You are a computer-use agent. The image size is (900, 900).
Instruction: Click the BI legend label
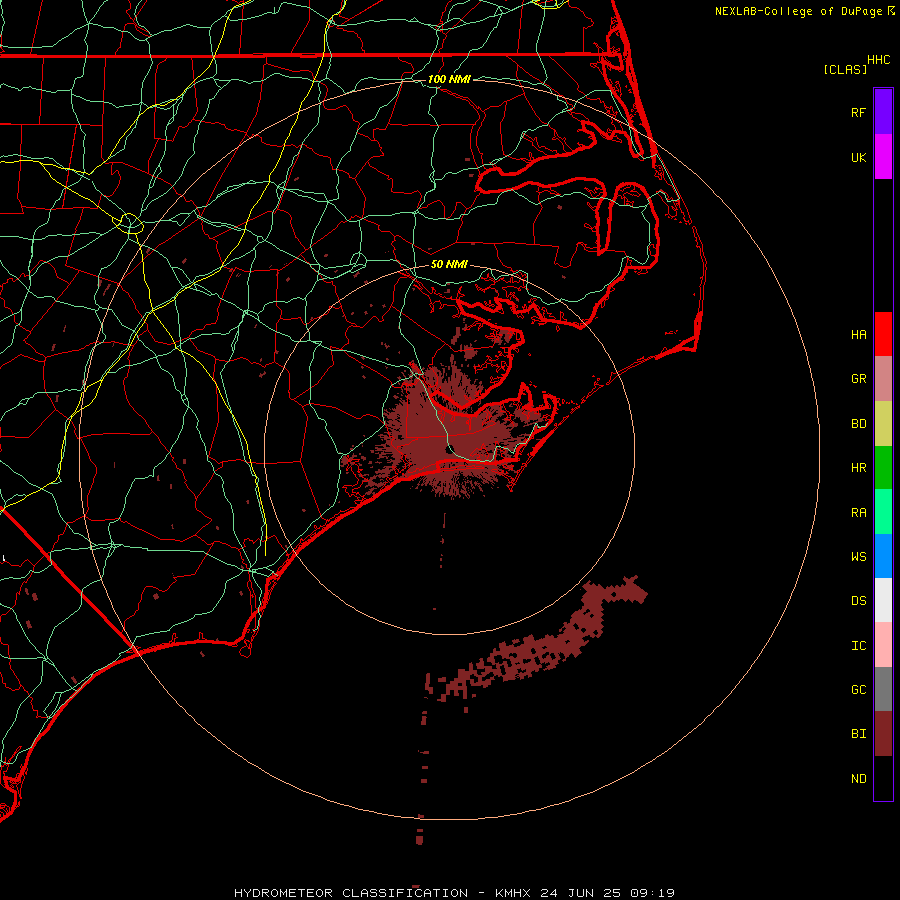tap(858, 734)
